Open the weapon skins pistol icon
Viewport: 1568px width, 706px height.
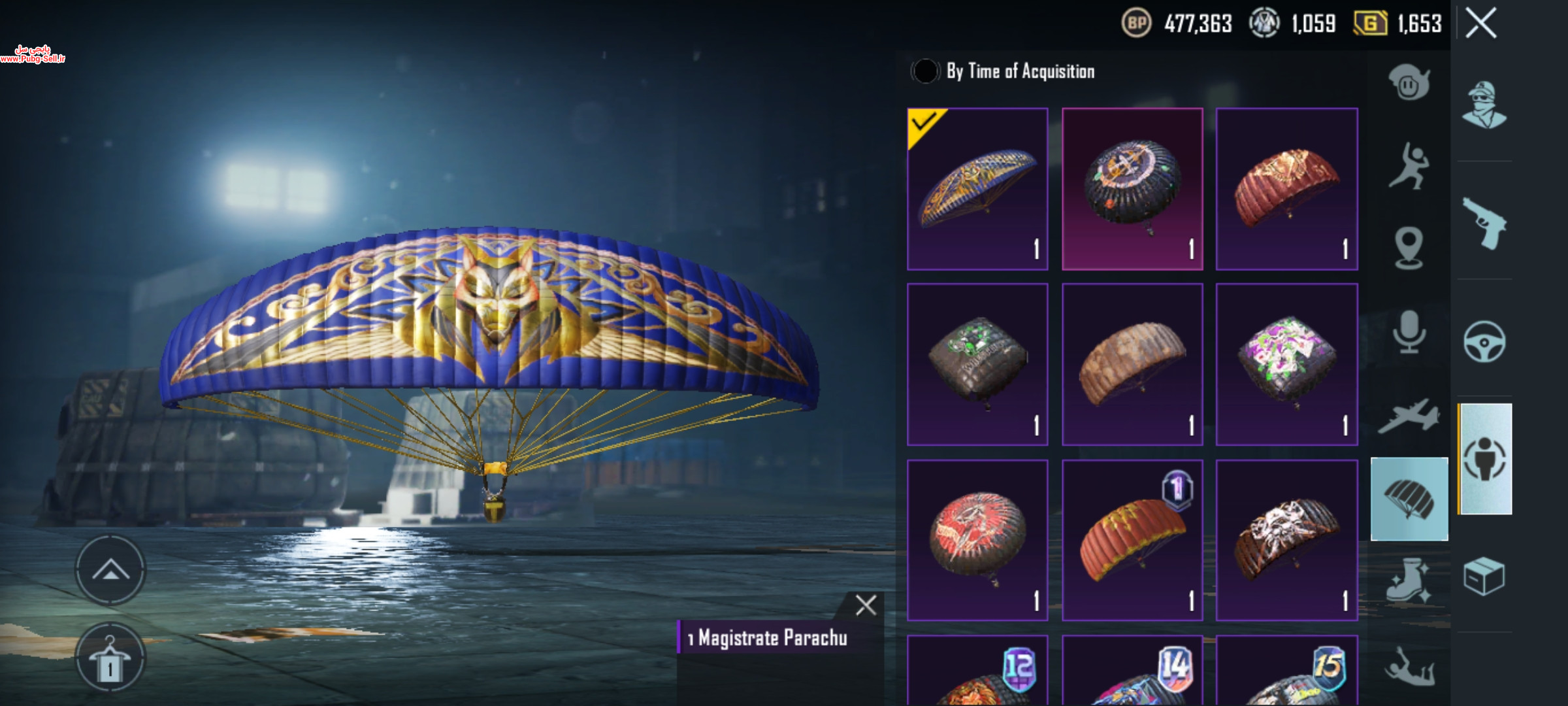click(x=1484, y=223)
